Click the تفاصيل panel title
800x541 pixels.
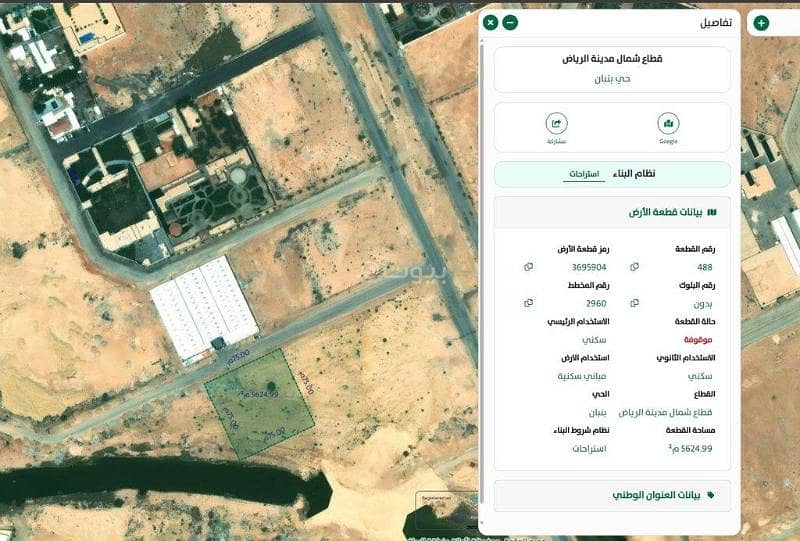(x=715, y=23)
